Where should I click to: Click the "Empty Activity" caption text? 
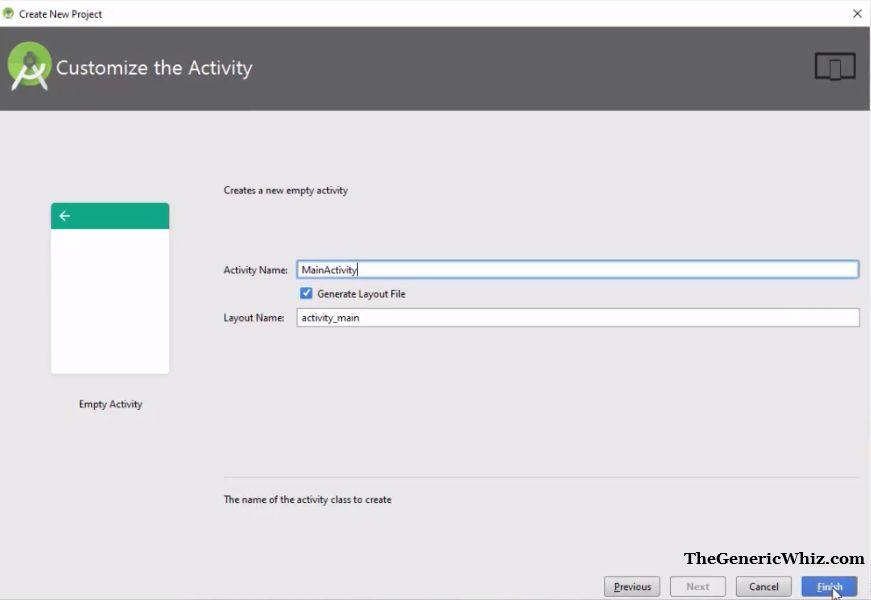point(111,404)
